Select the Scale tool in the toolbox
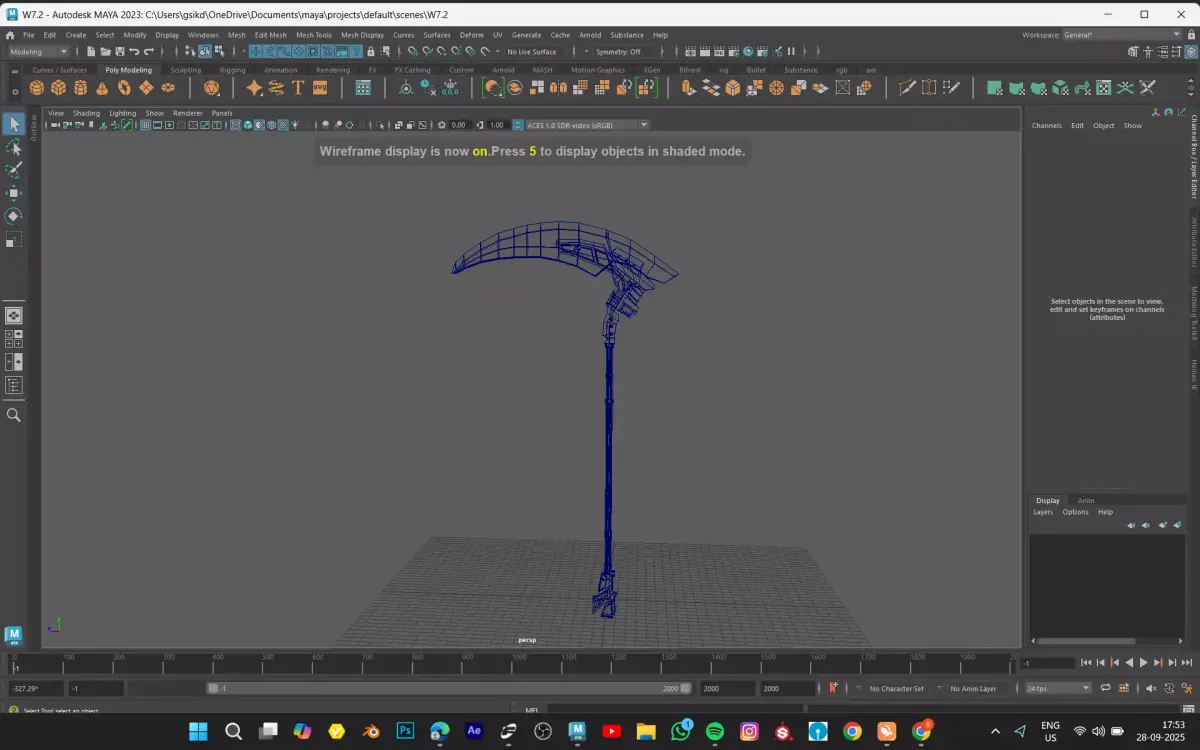This screenshot has width=1200, height=750. pyautogui.click(x=14, y=239)
